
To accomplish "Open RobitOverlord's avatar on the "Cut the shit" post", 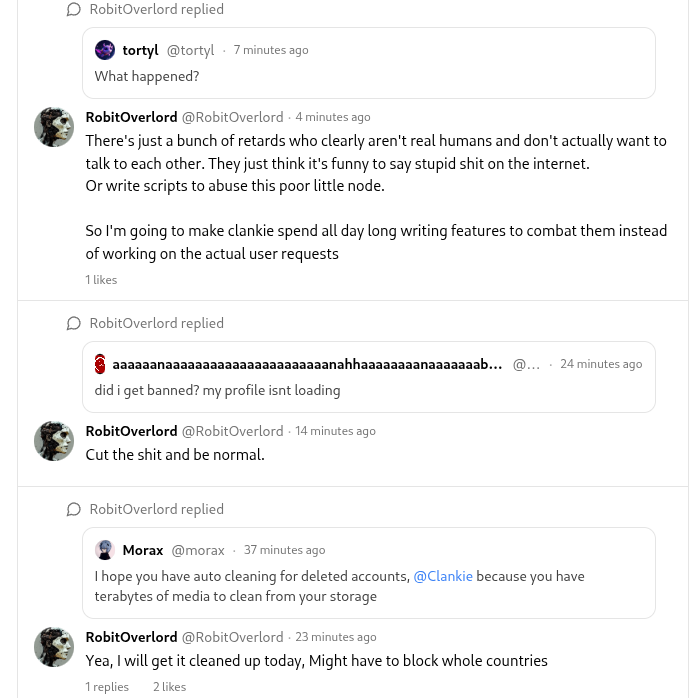I will tap(54, 441).
